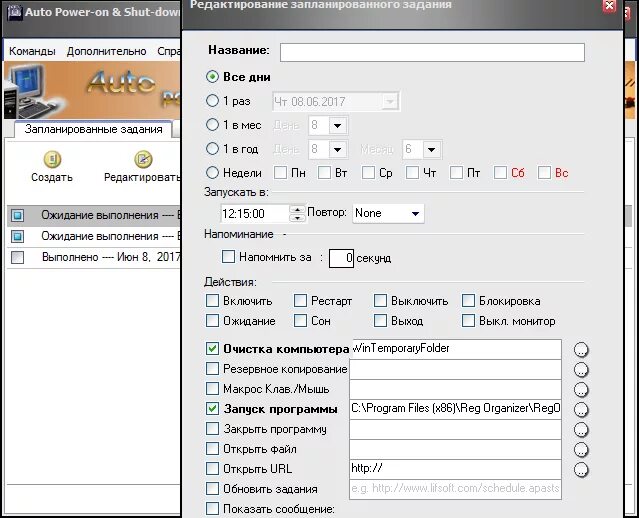Check the Закрыть программу checkbox
The width and height of the screenshot is (639, 518).
(x=212, y=428)
